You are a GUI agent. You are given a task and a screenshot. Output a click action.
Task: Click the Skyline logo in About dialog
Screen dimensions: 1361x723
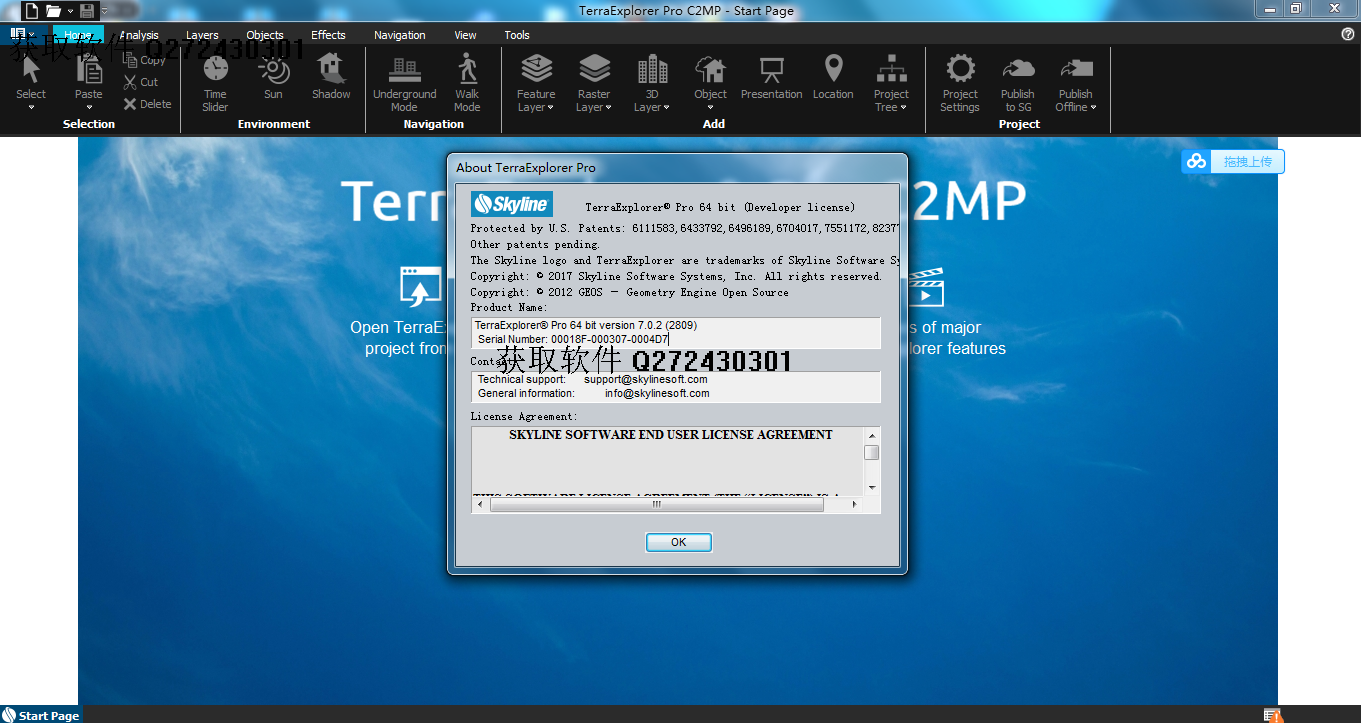[x=511, y=204]
